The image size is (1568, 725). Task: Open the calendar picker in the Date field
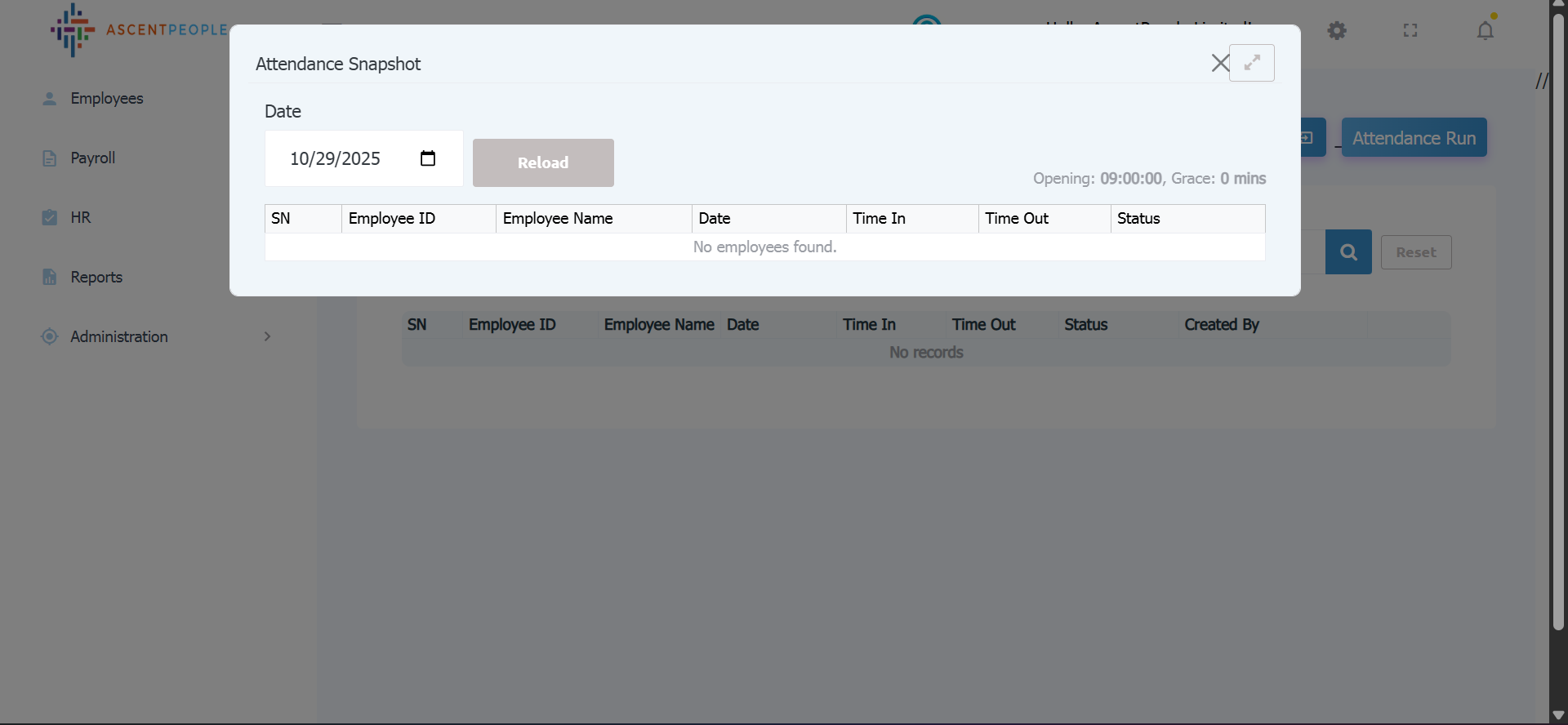pyautogui.click(x=427, y=158)
